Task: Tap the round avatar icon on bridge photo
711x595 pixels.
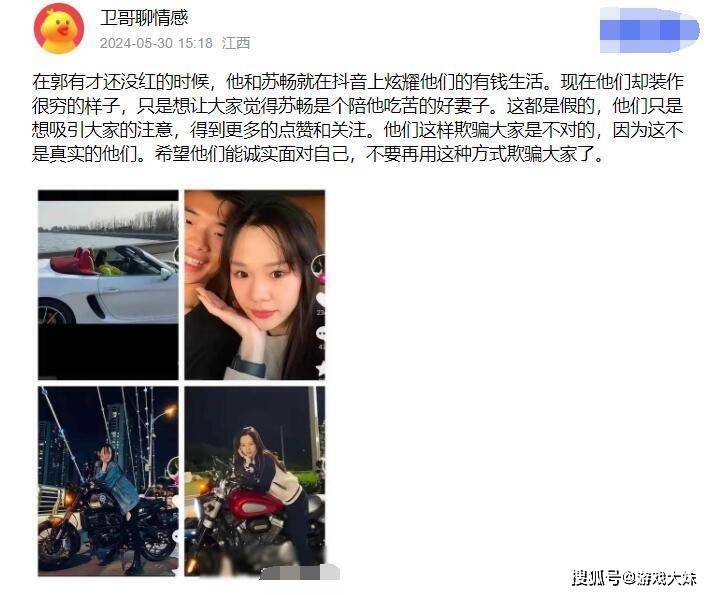Action: 174,467
